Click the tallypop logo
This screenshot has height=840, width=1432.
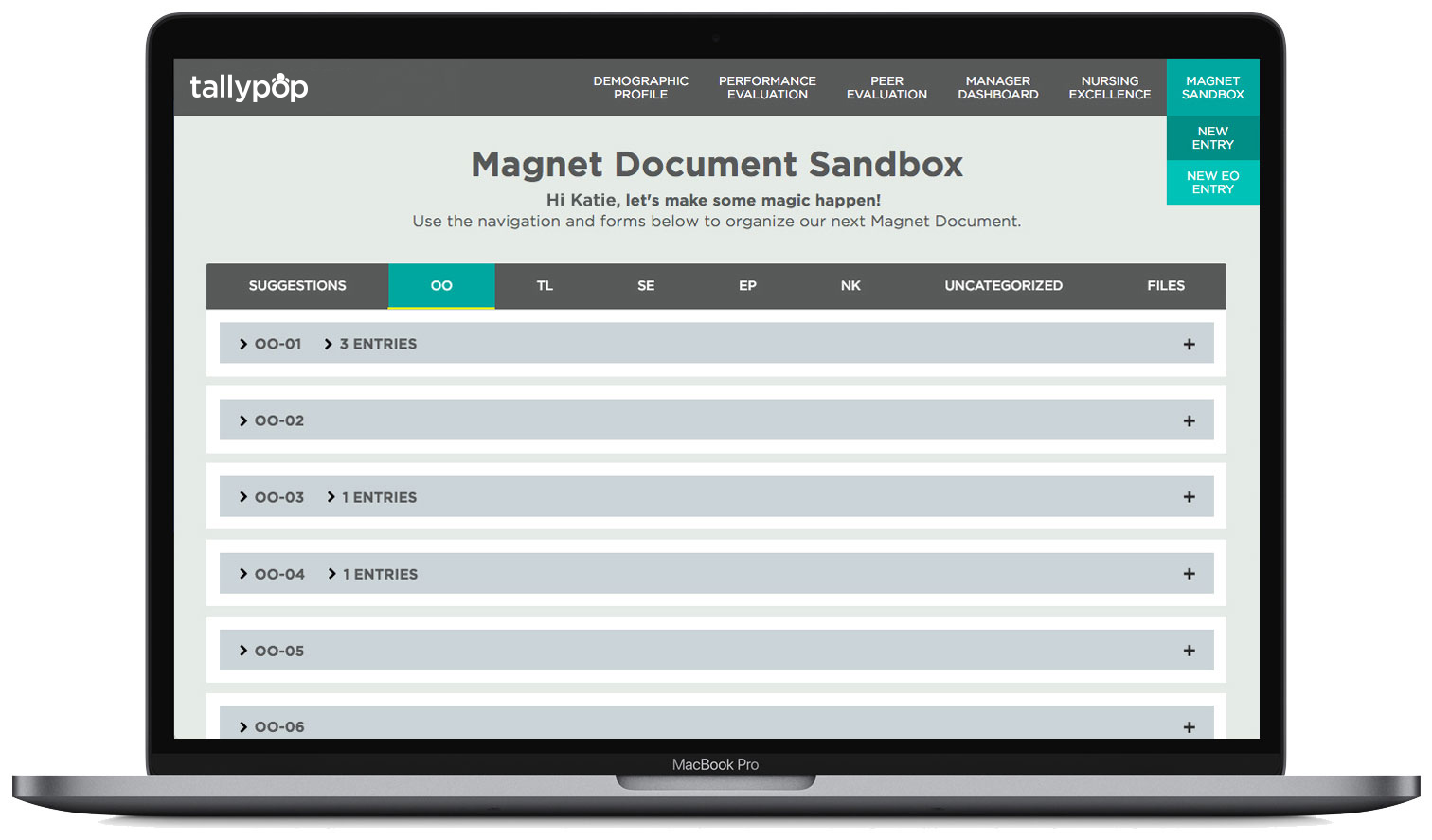249,87
